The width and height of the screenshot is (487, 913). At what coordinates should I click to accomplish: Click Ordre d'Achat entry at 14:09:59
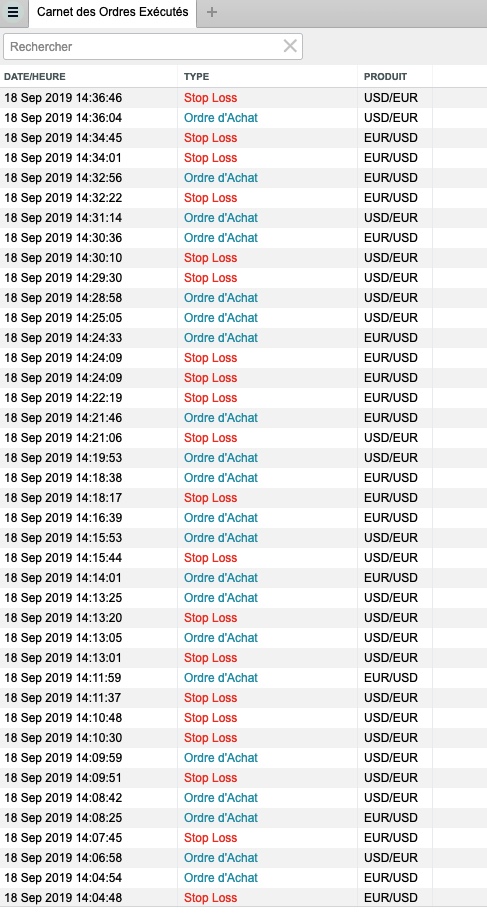[221, 758]
